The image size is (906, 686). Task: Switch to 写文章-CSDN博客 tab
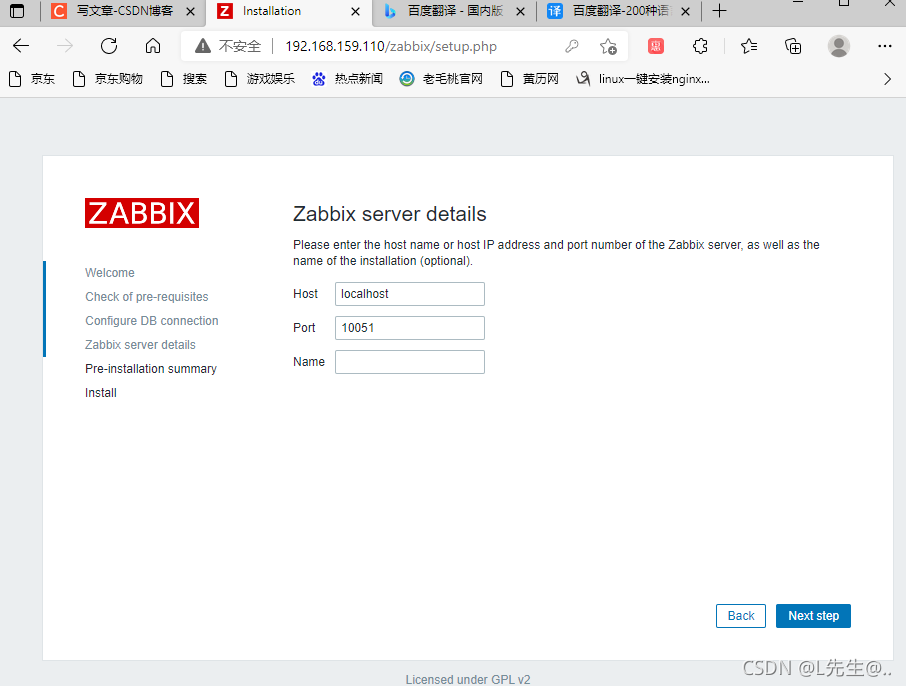tap(124, 11)
